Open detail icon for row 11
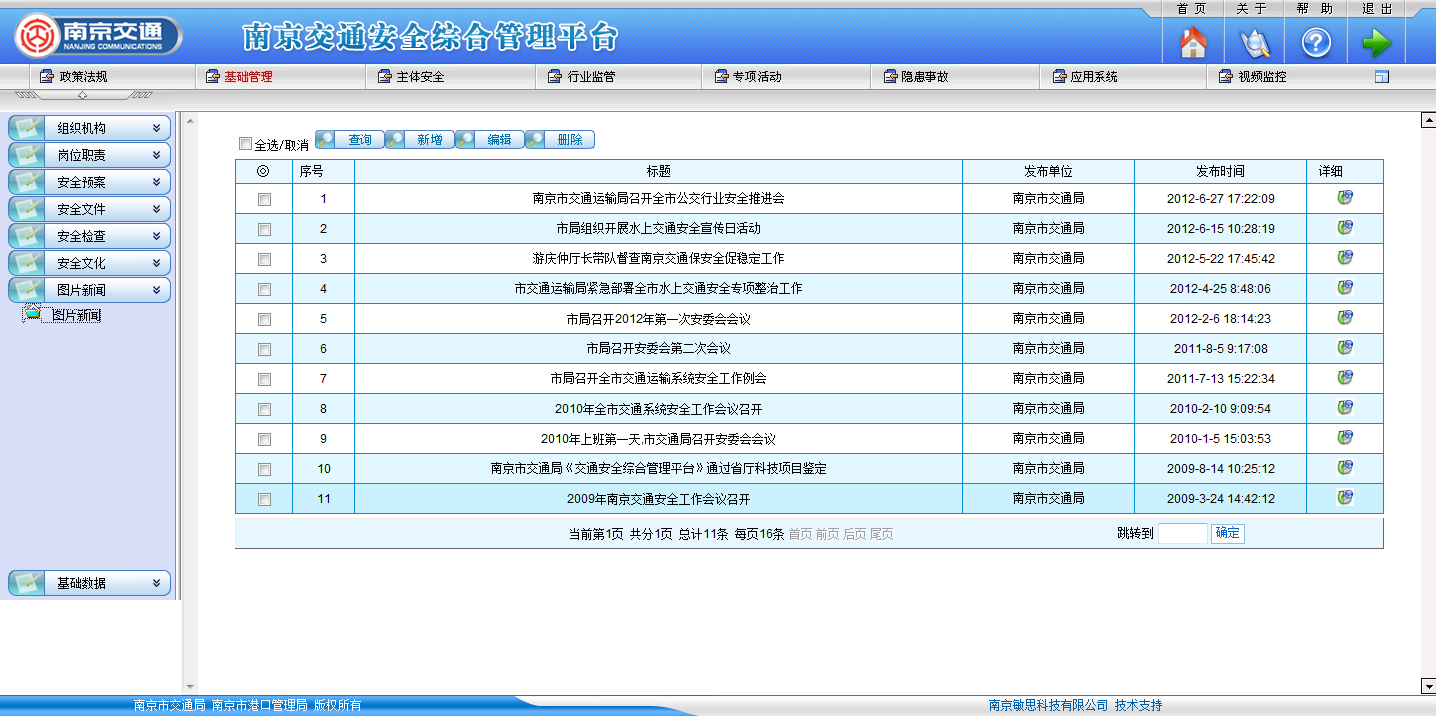This screenshot has height=716, width=1436. pyautogui.click(x=1345, y=498)
